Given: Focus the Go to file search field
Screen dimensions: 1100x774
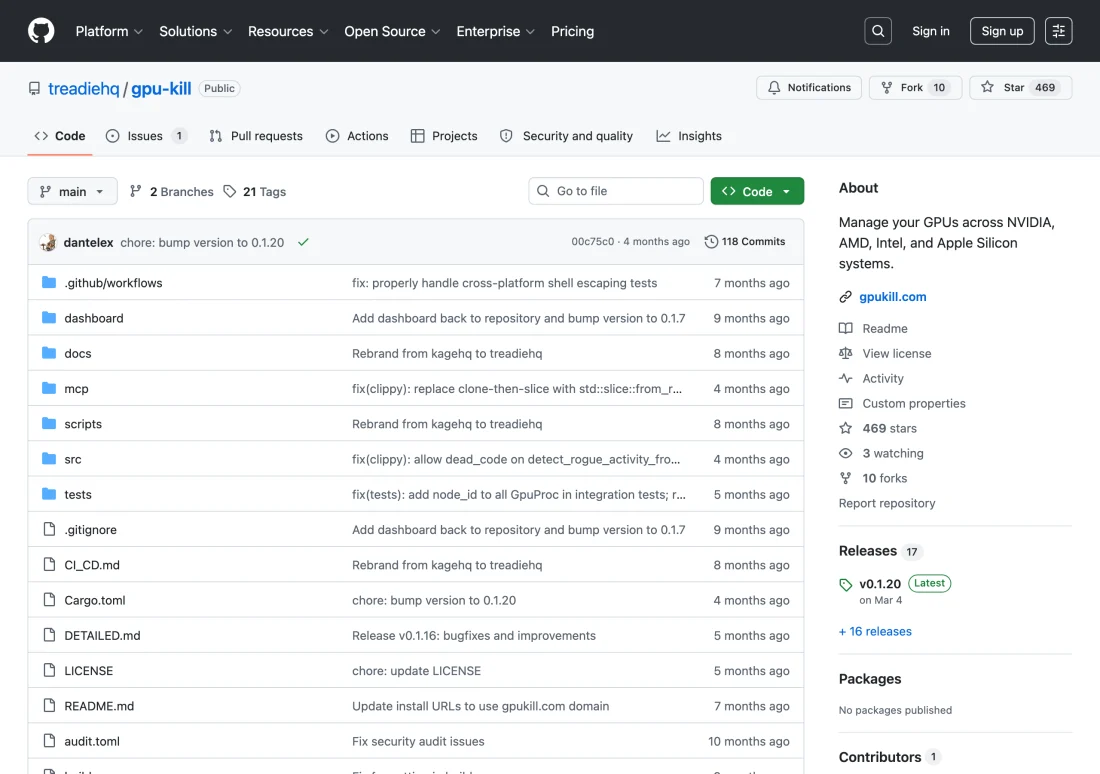Looking at the screenshot, I should 616,191.
